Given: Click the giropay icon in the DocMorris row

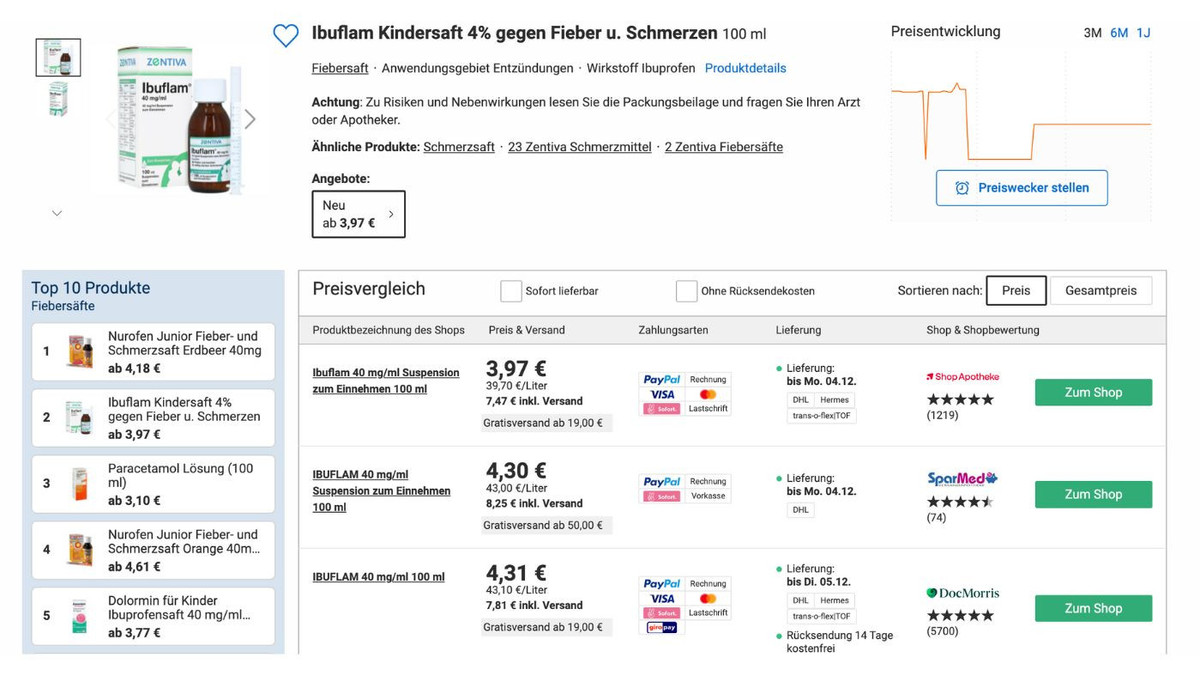Looking at the screenshot, I should (660, 628).
